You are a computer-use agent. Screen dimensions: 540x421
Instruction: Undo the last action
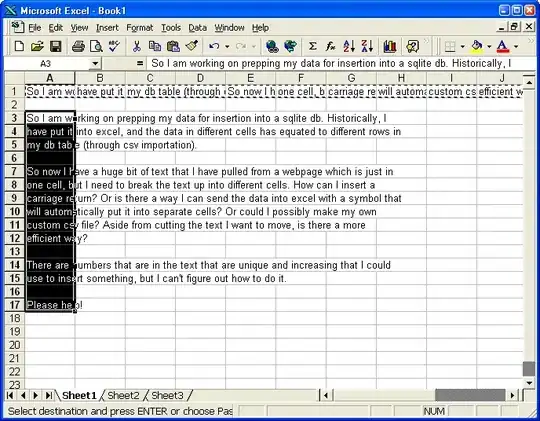tap(214, 46)
